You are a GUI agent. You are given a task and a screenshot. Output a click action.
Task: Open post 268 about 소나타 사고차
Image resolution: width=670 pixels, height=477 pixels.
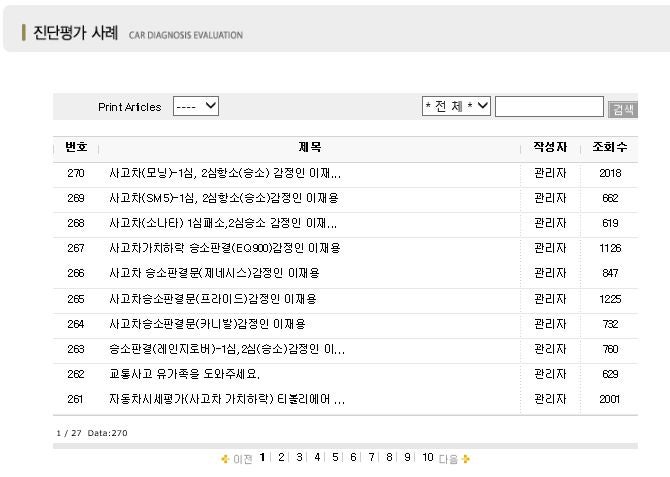pos(222,223)
